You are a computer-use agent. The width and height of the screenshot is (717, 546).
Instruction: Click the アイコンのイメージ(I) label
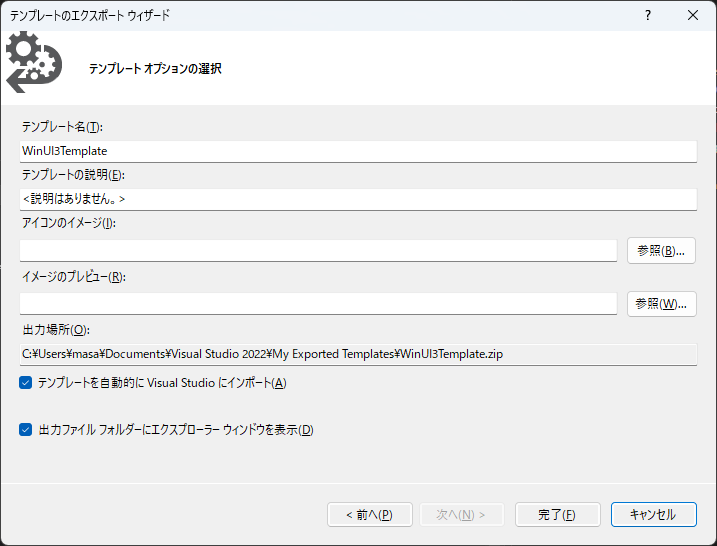click(x=69, y=223)
